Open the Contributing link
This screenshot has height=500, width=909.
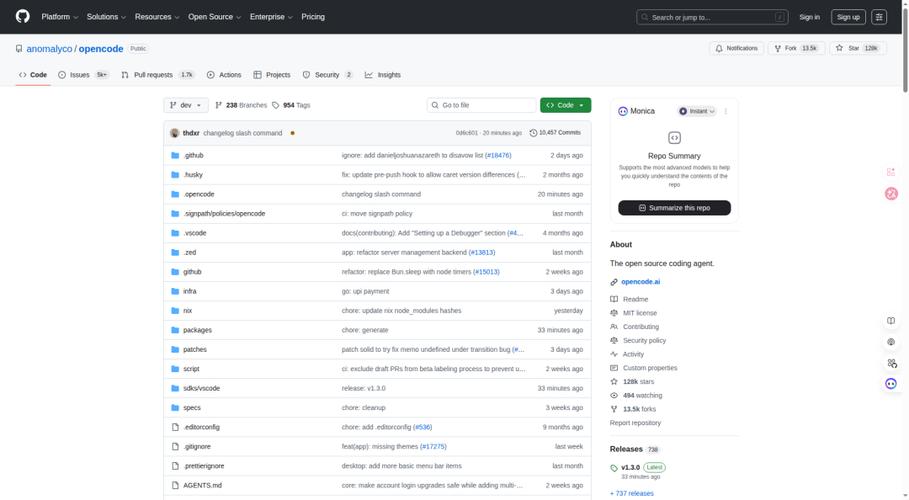click(x=641, y=327)
